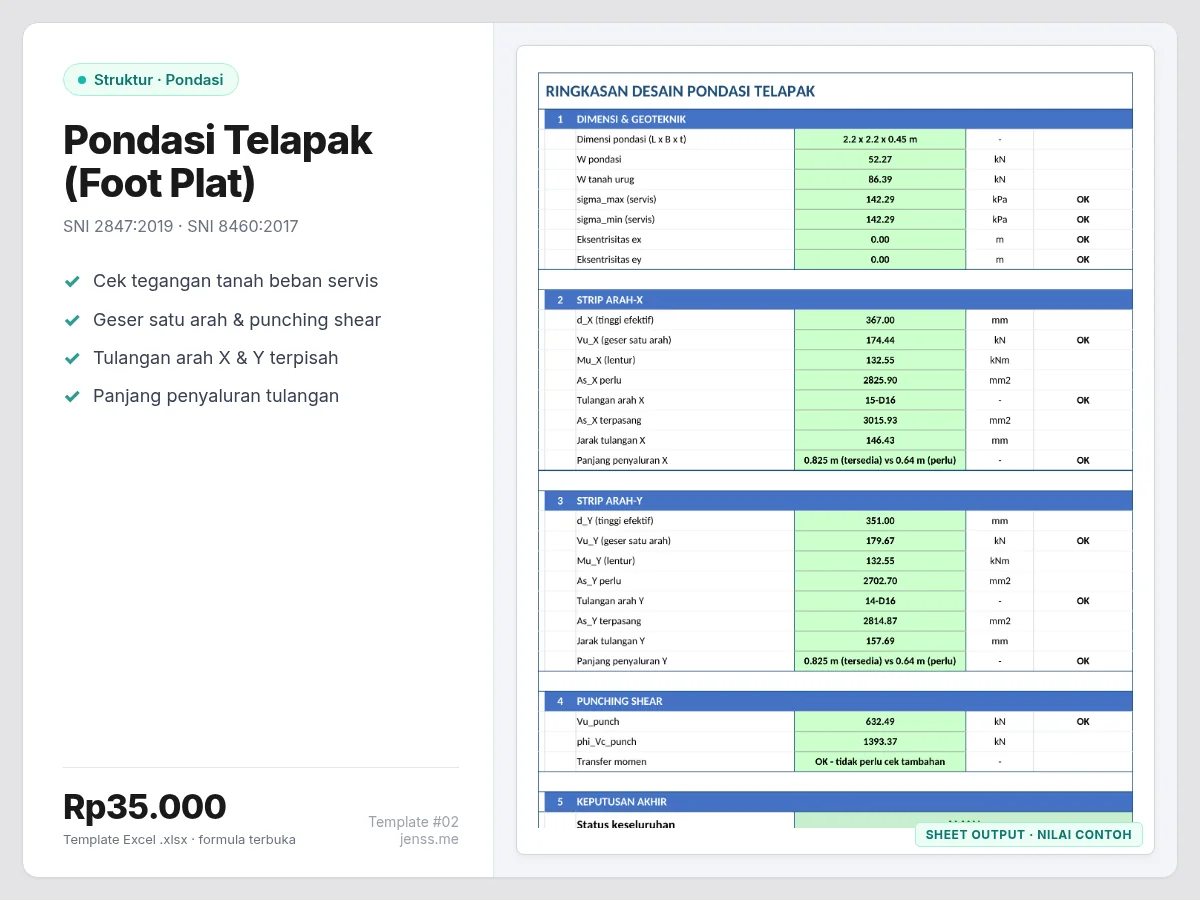
Task: Click the Template #02 label
Action: point(413,822)
